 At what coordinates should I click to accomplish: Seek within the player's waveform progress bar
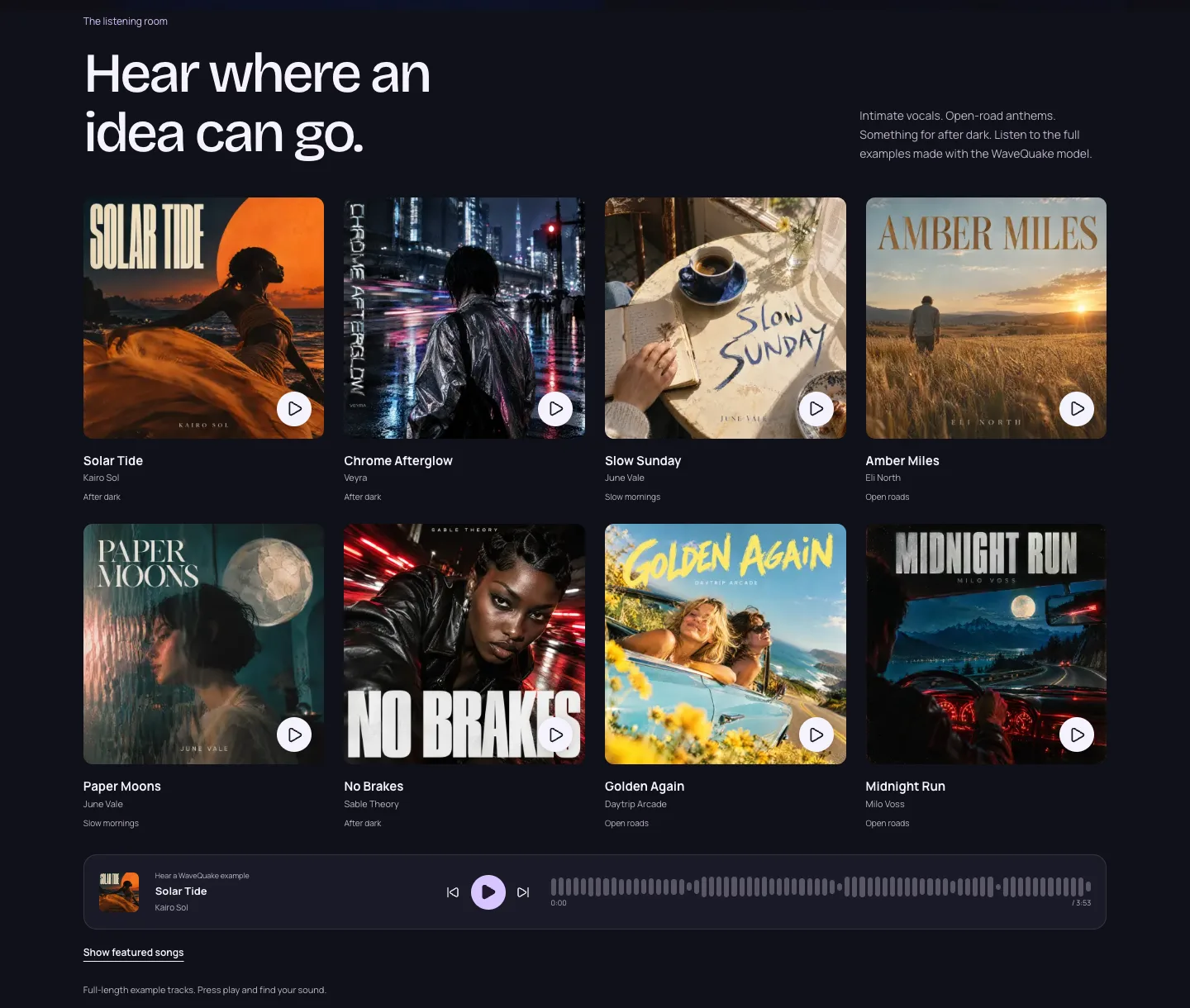tap(821, 887)
